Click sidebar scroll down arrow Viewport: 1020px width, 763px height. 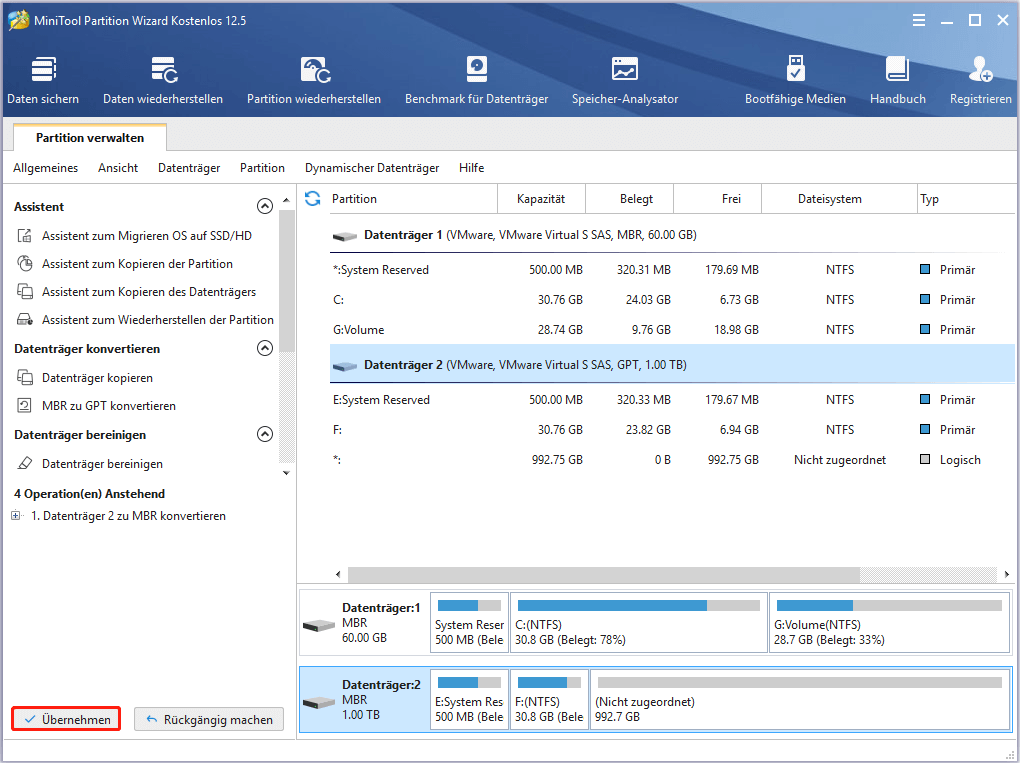(x=286, y=473)
